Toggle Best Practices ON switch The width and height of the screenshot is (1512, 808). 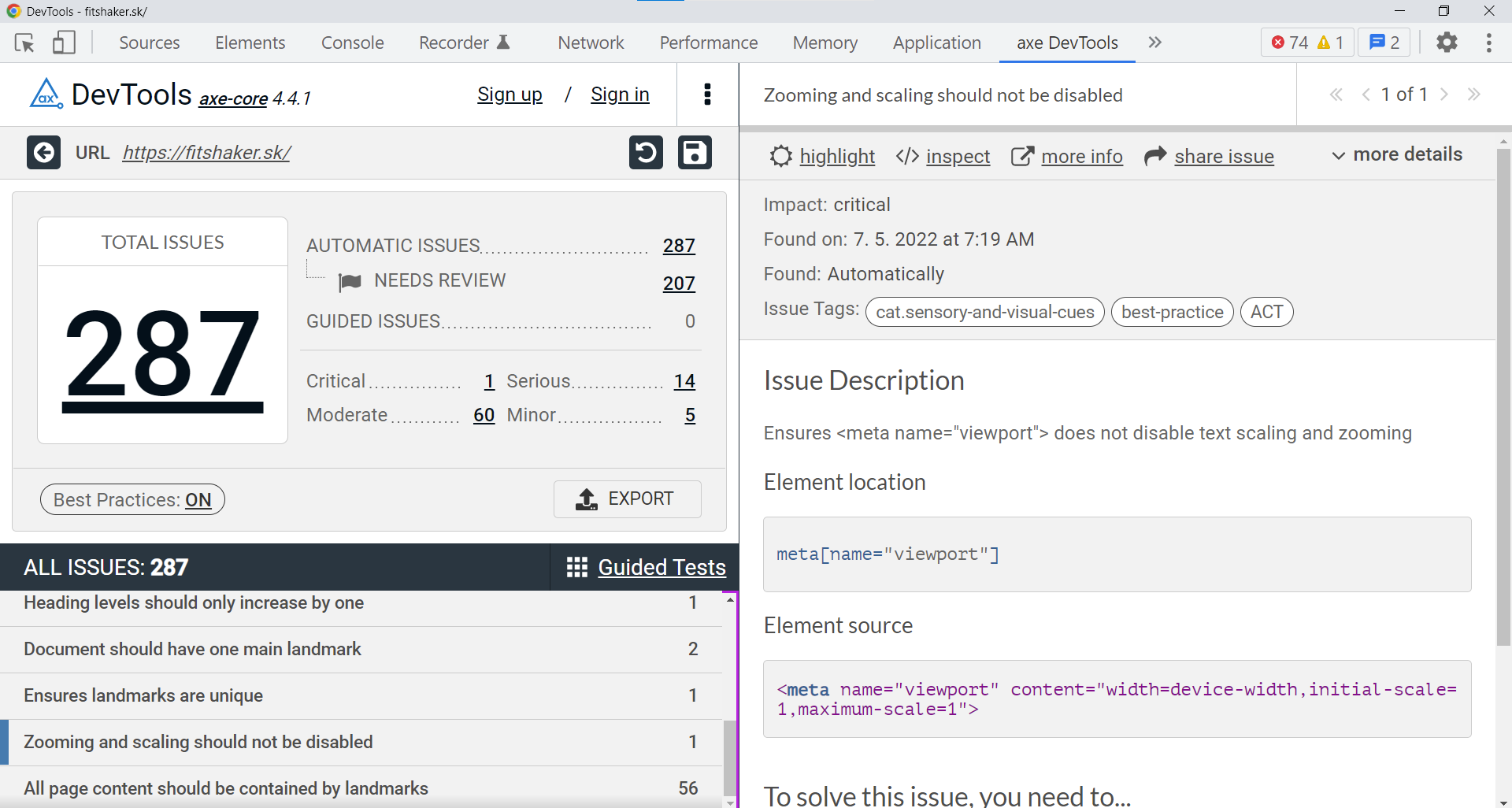[132, 500]
